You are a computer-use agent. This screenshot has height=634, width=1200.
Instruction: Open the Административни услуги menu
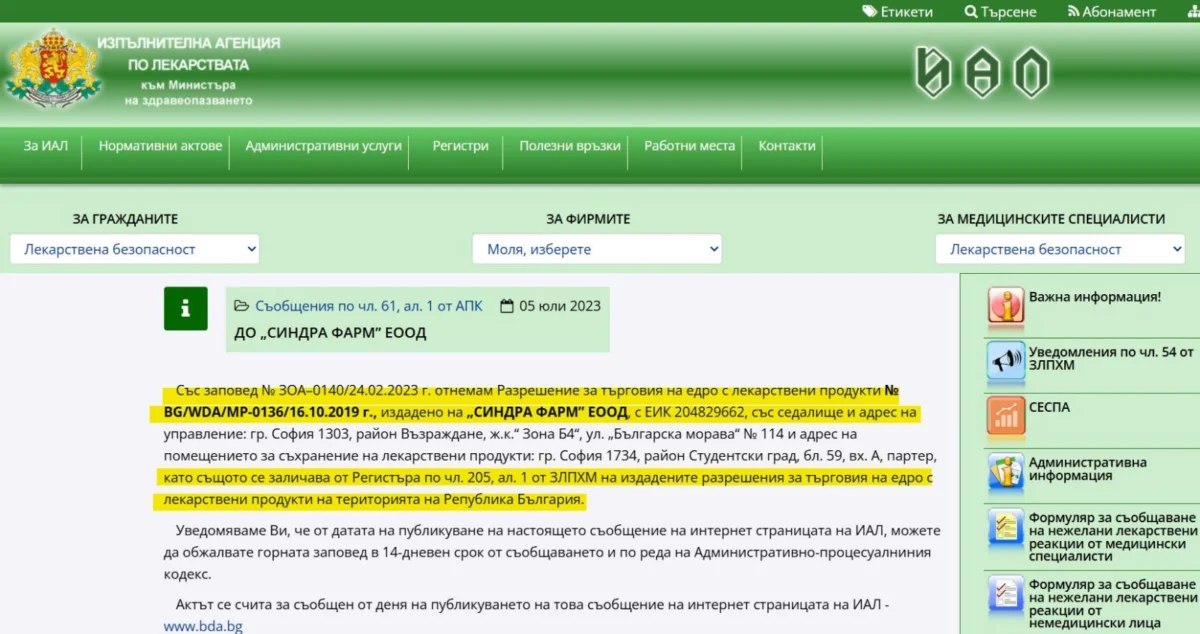tap(324, 146)
